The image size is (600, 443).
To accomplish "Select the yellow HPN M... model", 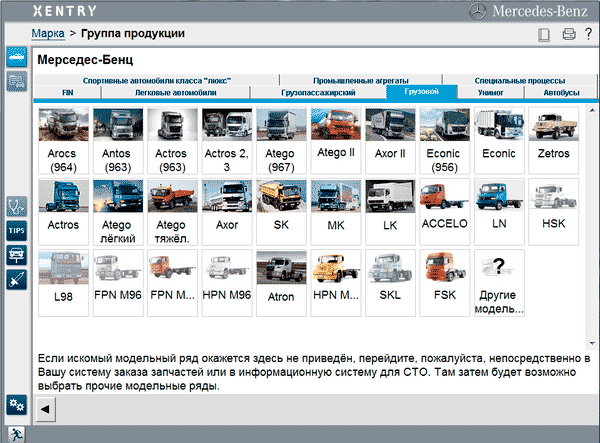I will [336, 283].
